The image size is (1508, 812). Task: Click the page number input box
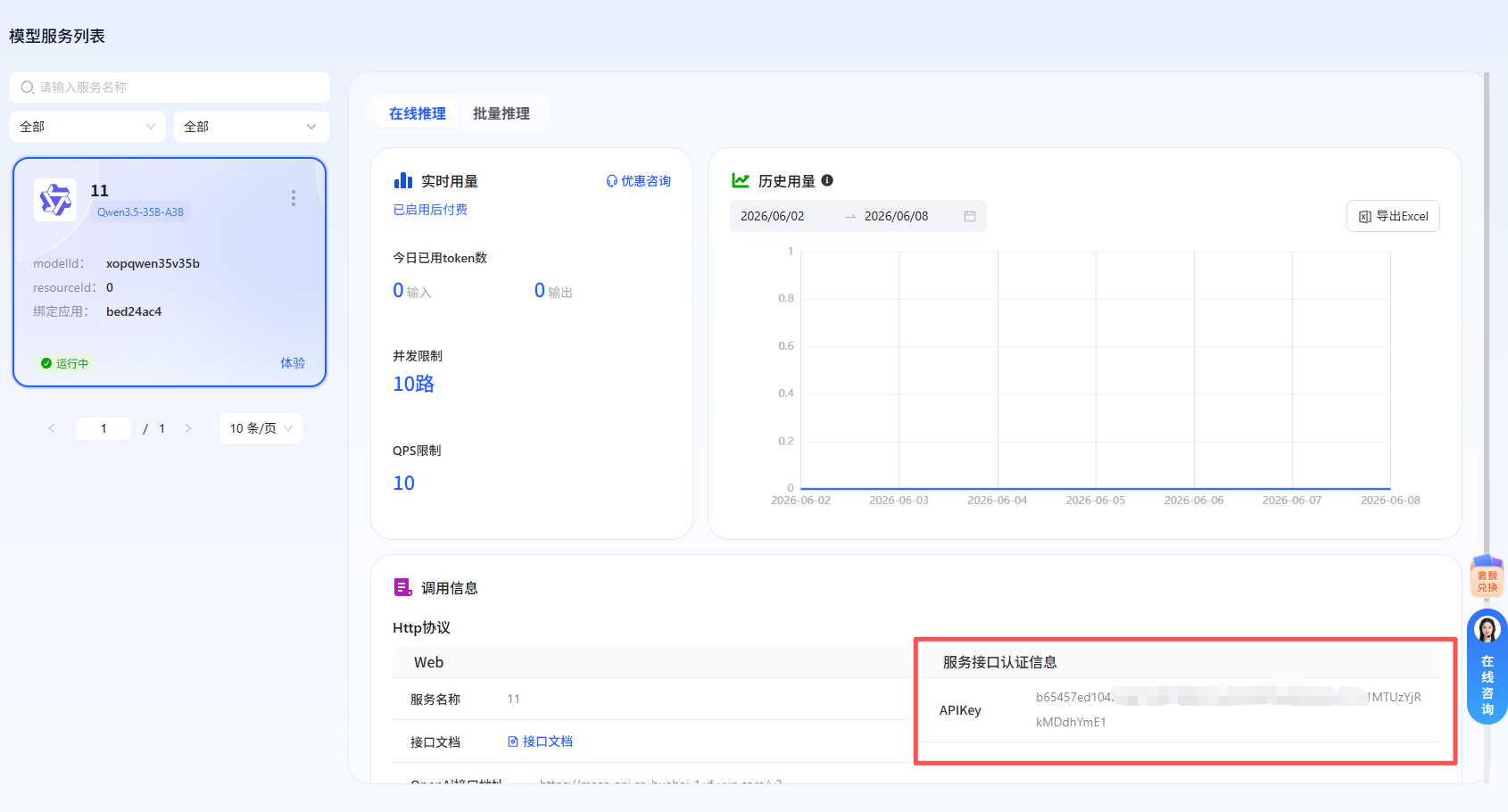coord(104,428)
